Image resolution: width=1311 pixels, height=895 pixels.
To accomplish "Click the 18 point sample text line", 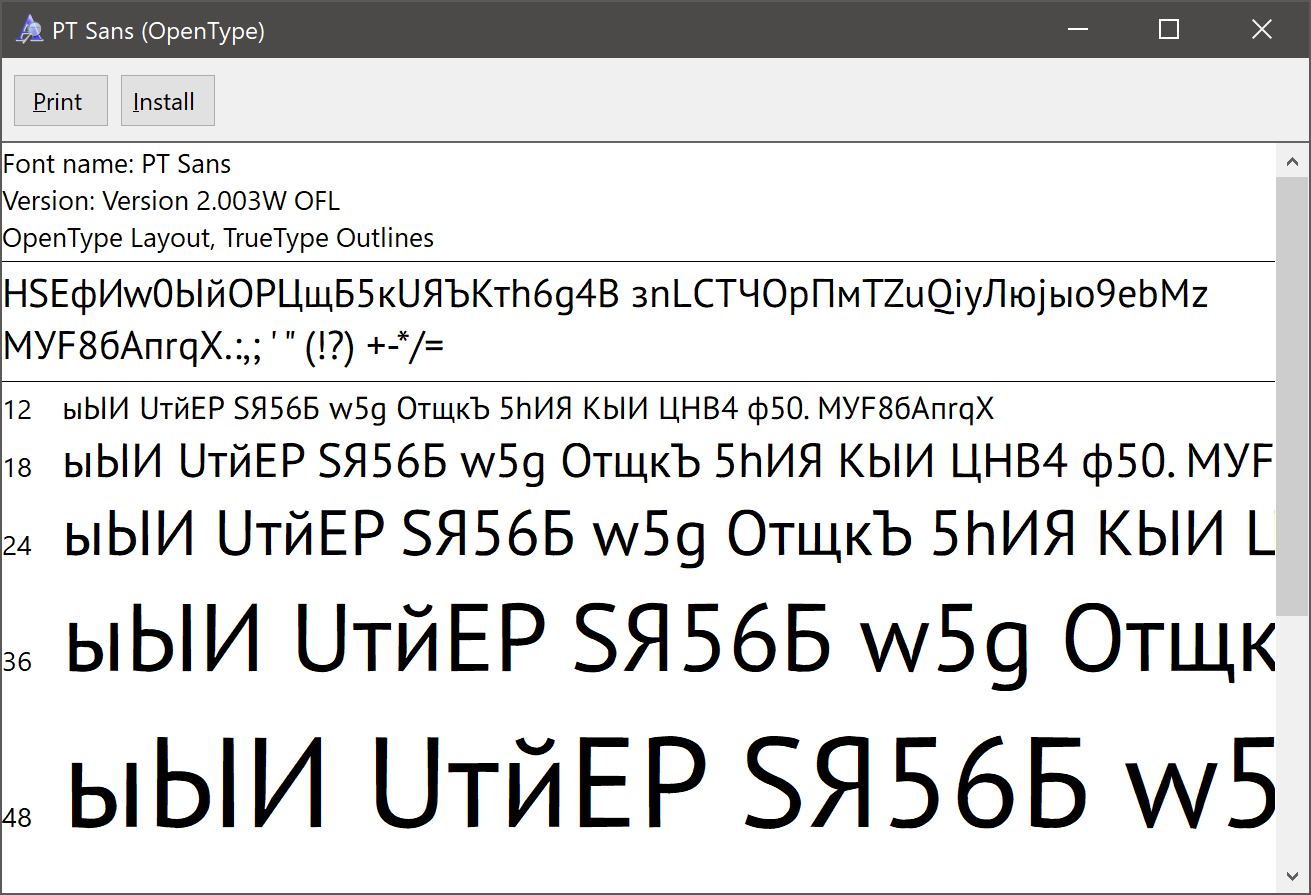I will (x=669, y=463).
